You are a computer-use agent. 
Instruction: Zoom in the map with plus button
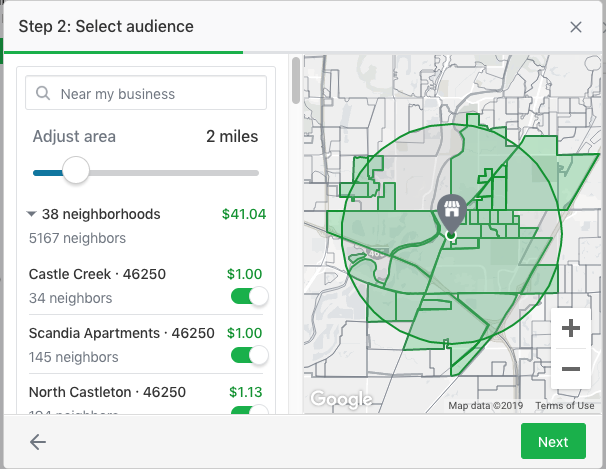click(571, 328)
